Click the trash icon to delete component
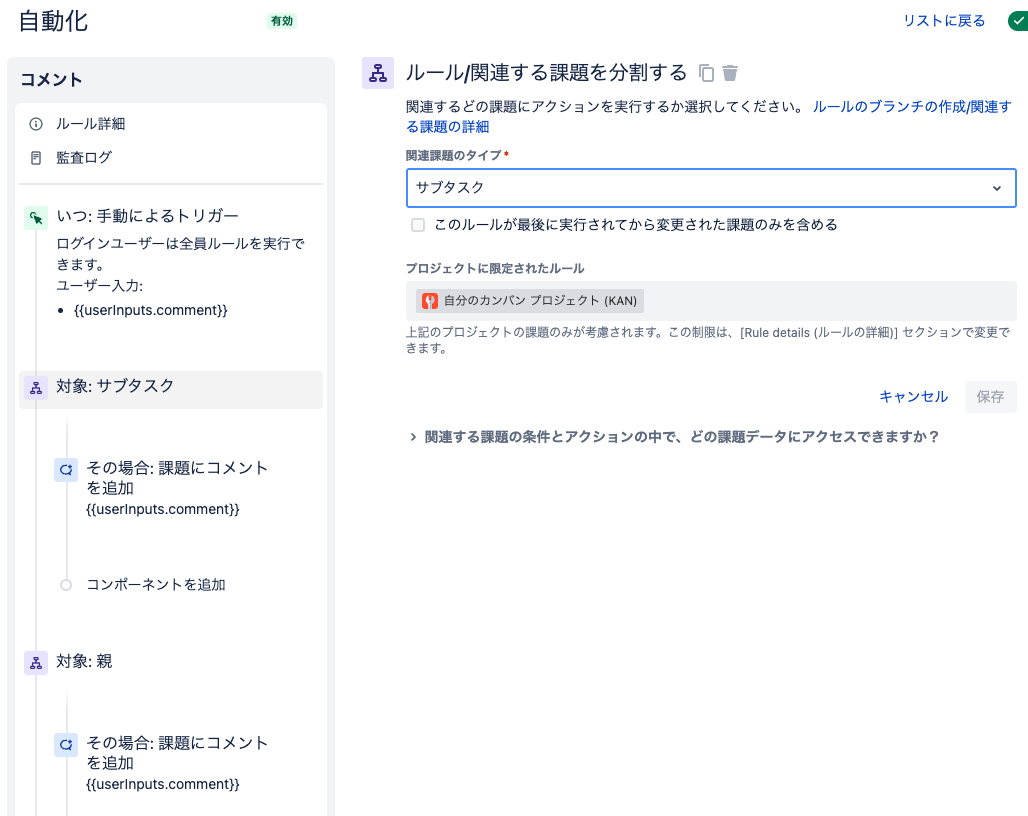This screenshot has height=816, width=1028. click(731, 72)
